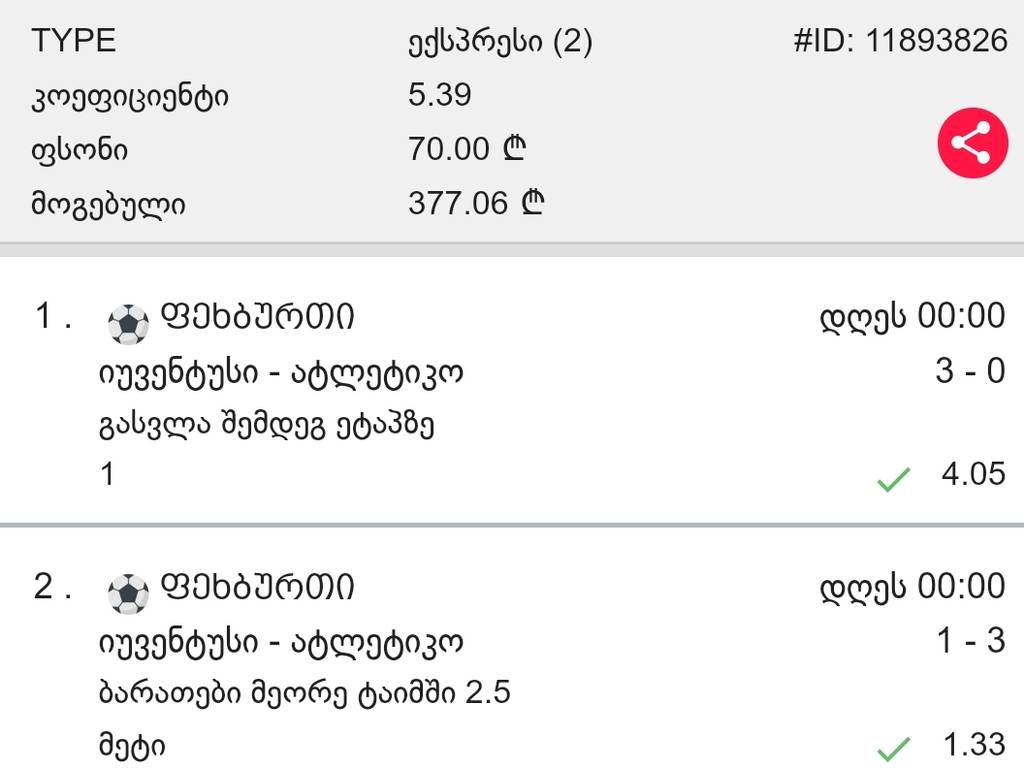Click the მეტი selection on bet 2

point(132,747)
